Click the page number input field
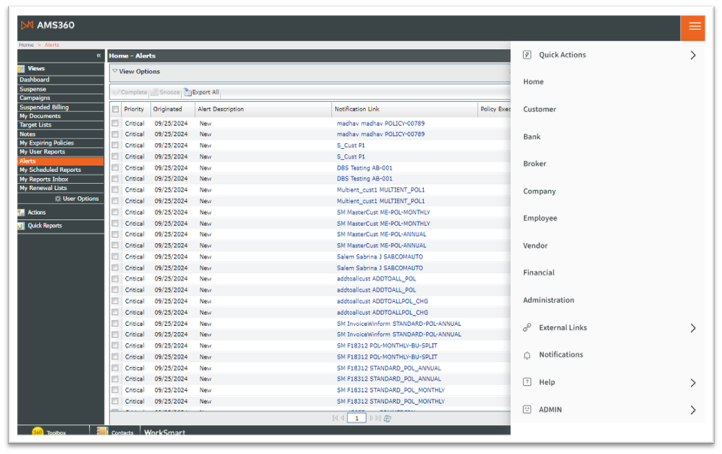722x454 pixels. coord(356,418)
